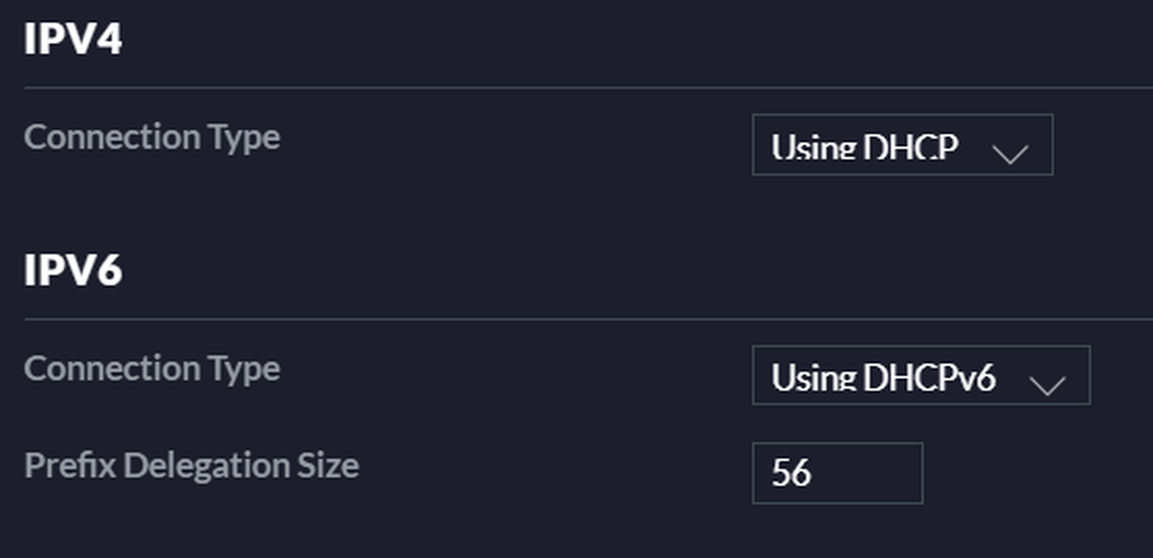The width and height of the screenshot is (1153, 558).
Task: Click the Connection Type label under IPV4
Action: pos(152,137)
